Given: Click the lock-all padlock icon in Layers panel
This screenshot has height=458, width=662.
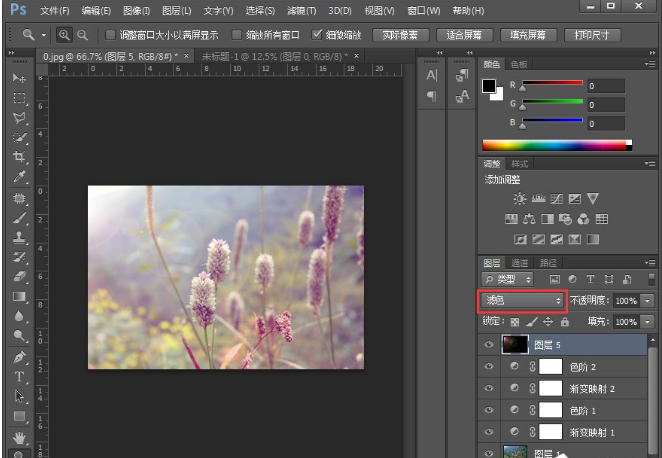Looking at the screenshot, I should pos(565,322).
